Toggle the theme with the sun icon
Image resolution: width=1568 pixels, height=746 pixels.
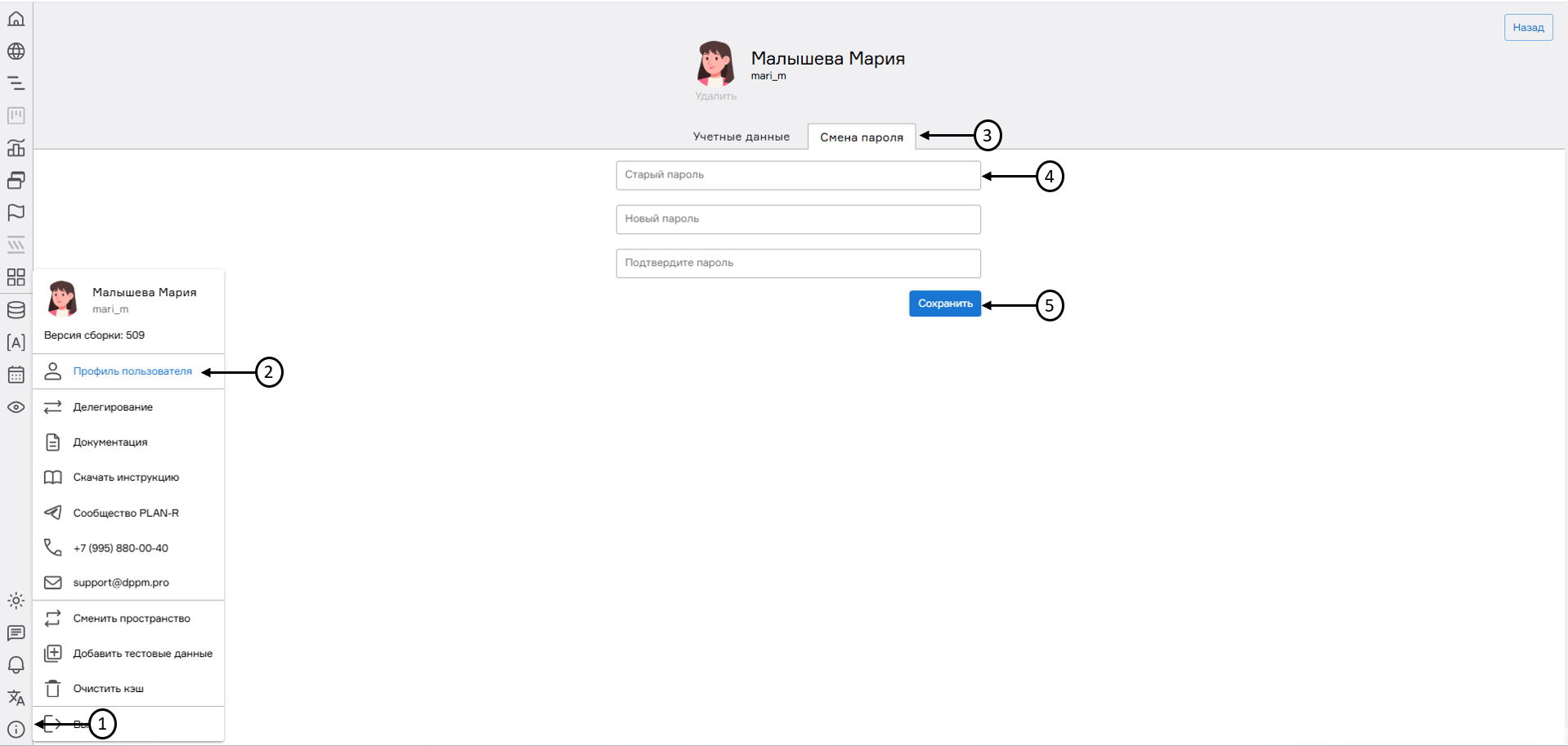pyautogui.click(x=16, y=601)
